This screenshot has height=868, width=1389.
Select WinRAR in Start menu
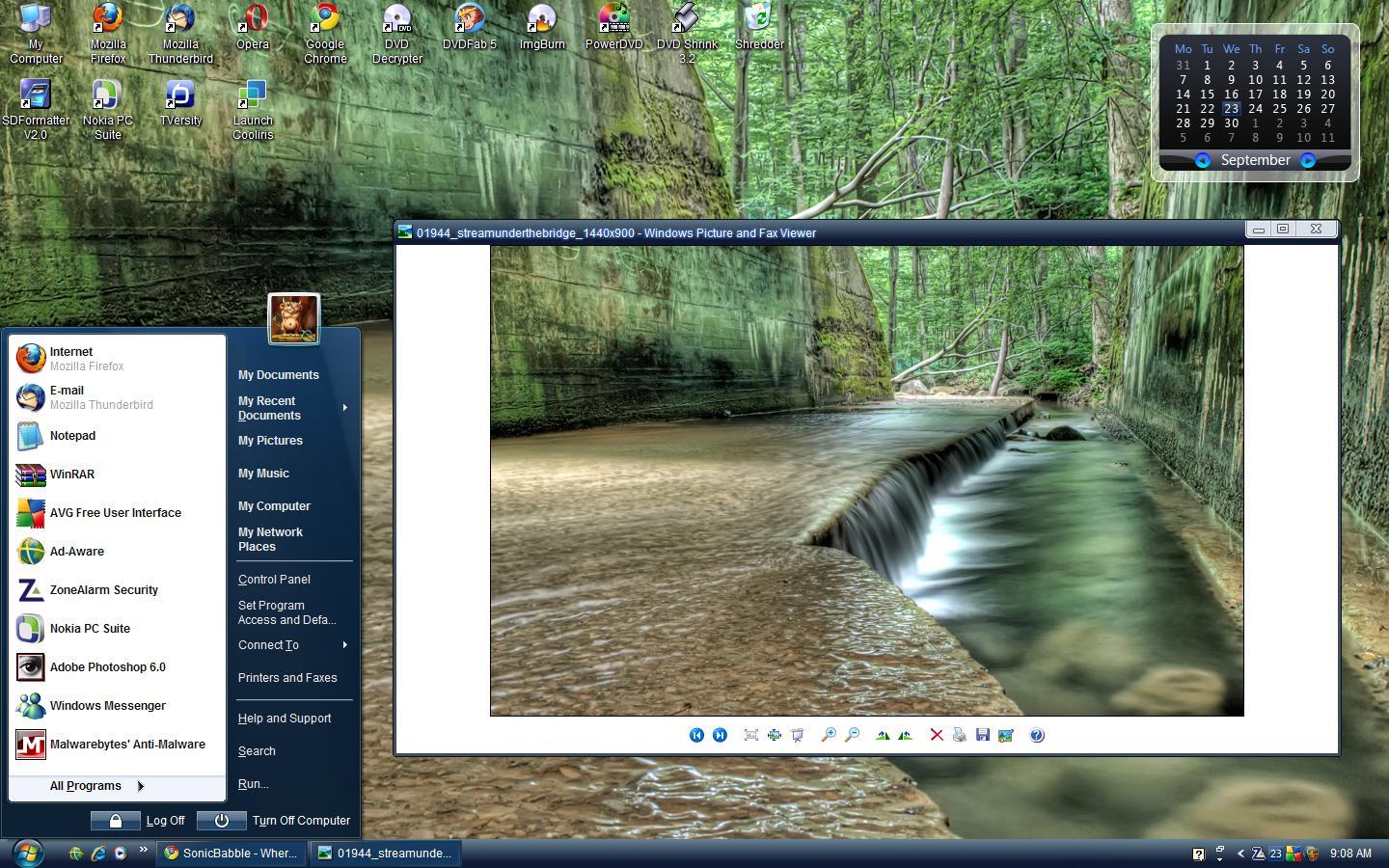pos(117,475)
